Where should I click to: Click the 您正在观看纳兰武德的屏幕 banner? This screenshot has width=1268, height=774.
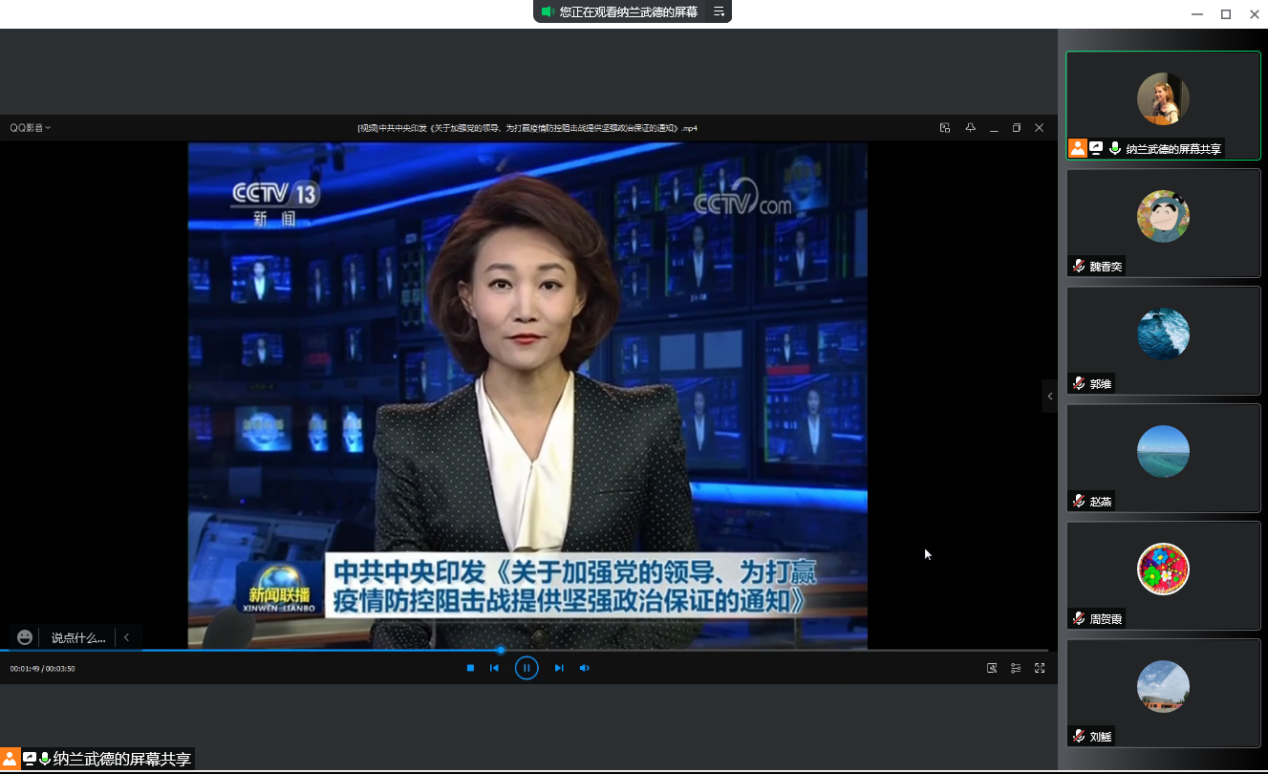point(629,12)
